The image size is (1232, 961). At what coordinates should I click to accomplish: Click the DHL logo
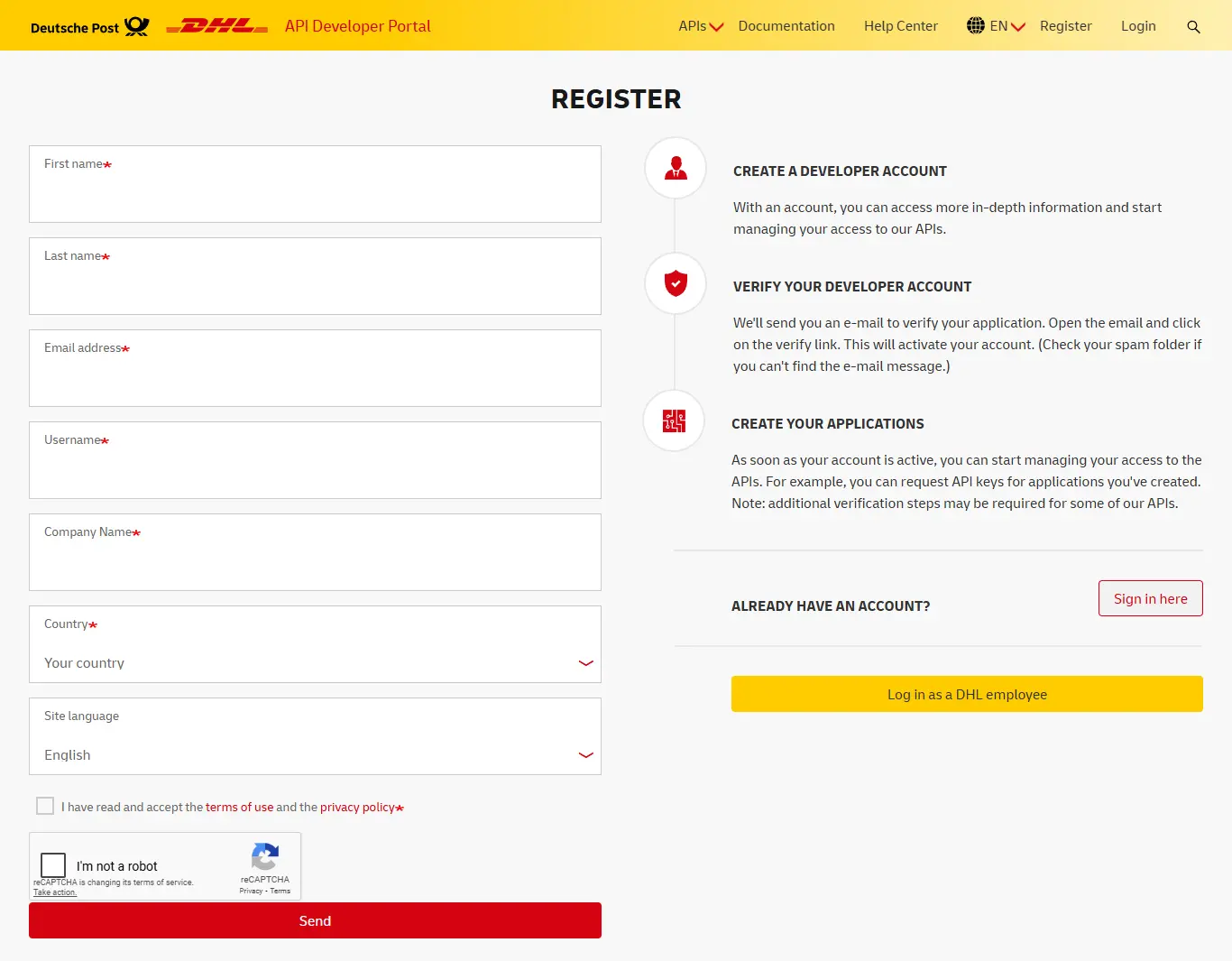pyautogui.click(x=217, y=26)
